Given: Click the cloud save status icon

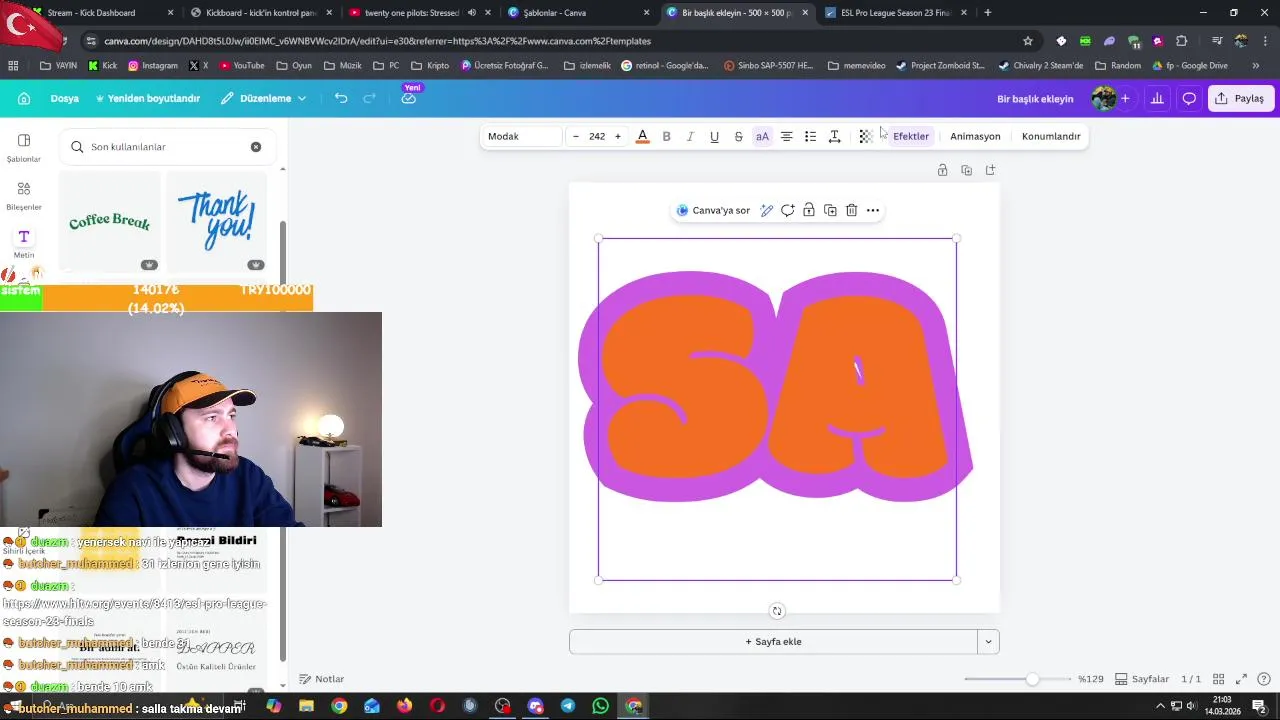Looking at the screenshot, I should click(409, 98).
